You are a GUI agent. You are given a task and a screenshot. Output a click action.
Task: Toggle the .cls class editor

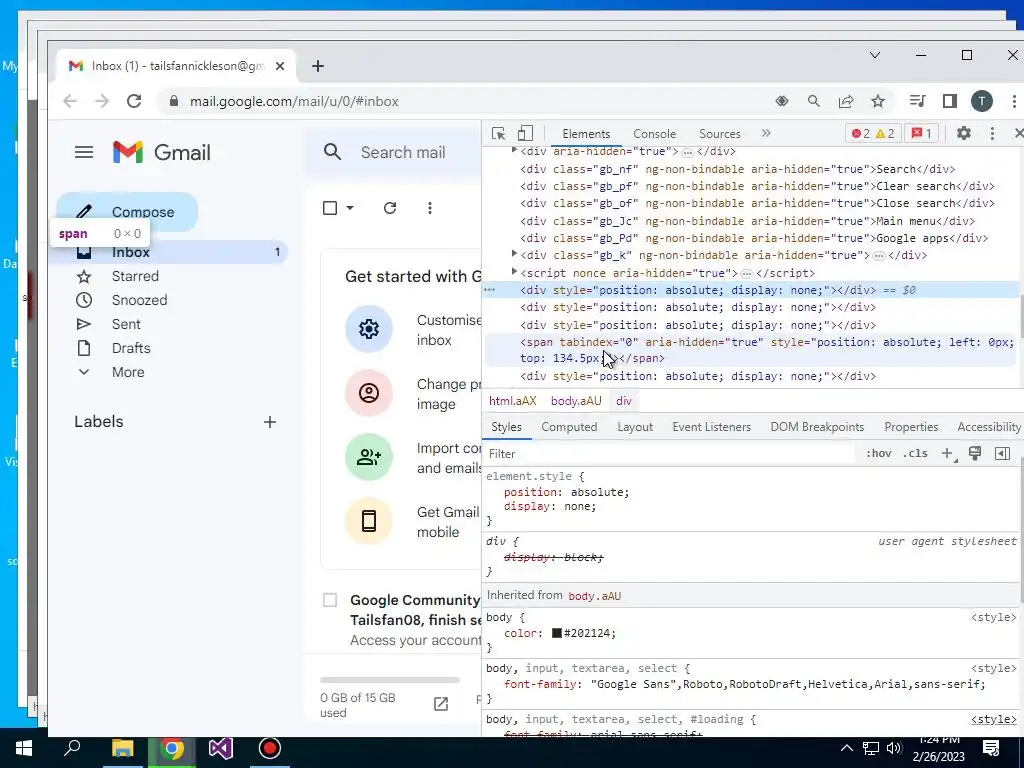click(x=915, y=454)
